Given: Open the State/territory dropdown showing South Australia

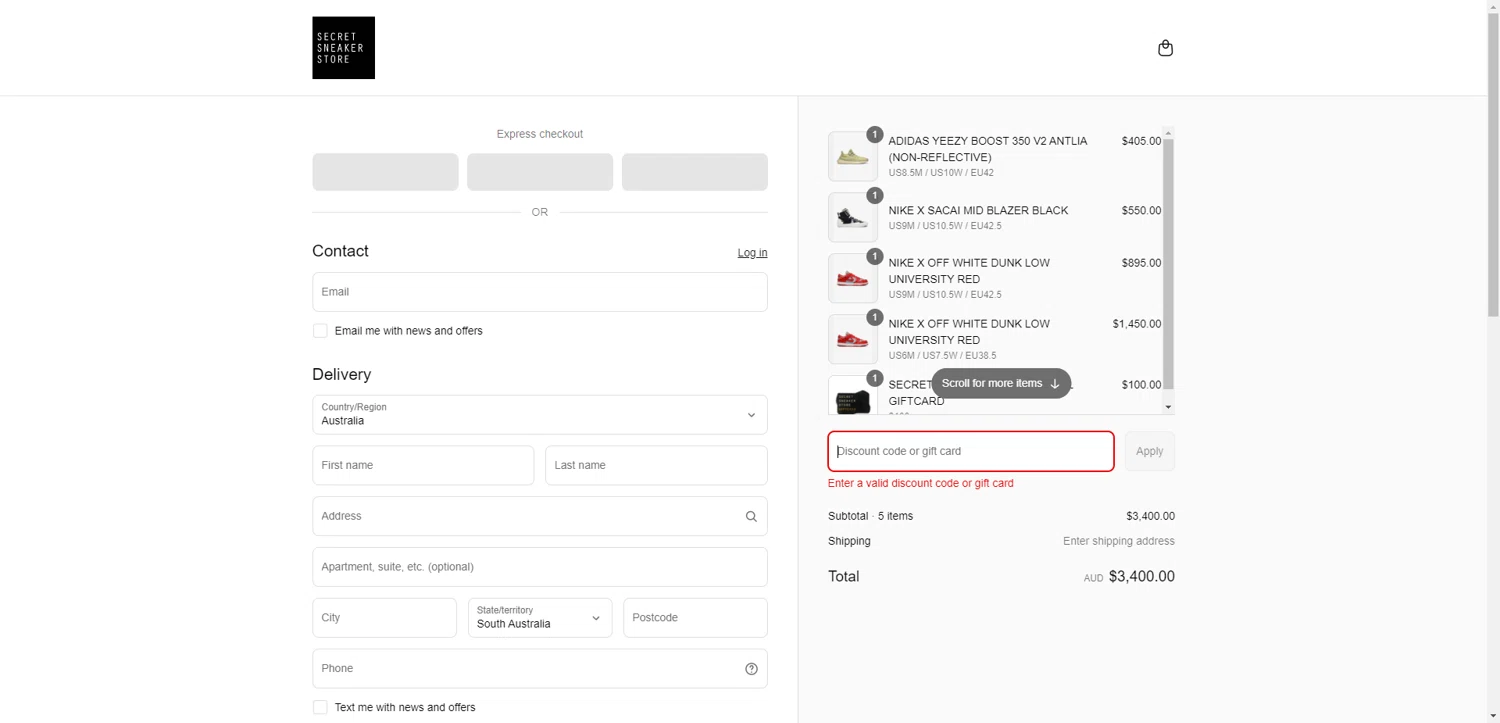Looking at the screenshot, I should click(x=540, y=618).
